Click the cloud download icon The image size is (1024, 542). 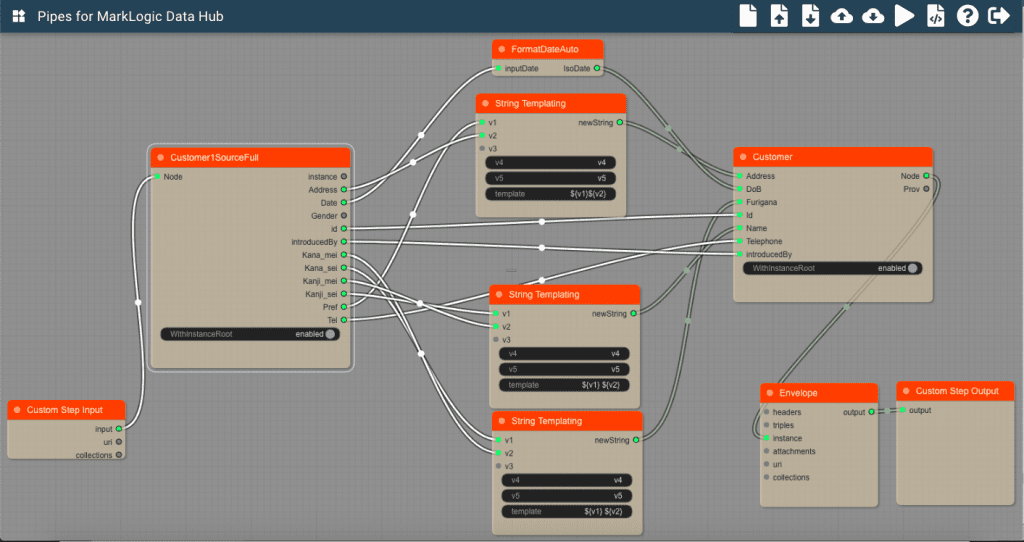(x=873, y=16)
